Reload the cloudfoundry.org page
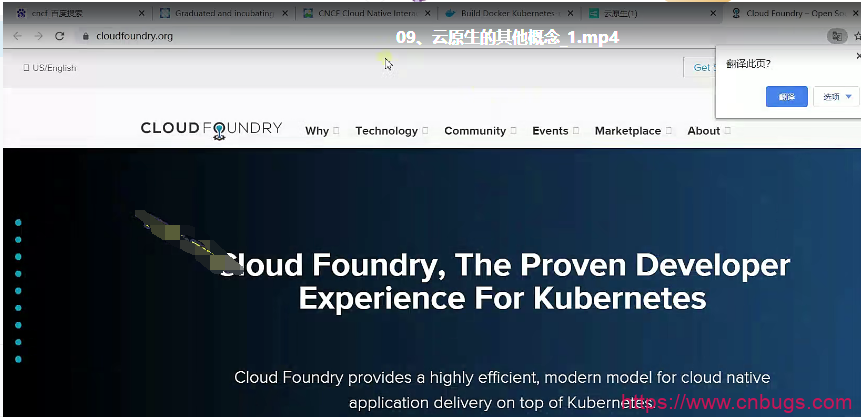 (x=60, y=36)
